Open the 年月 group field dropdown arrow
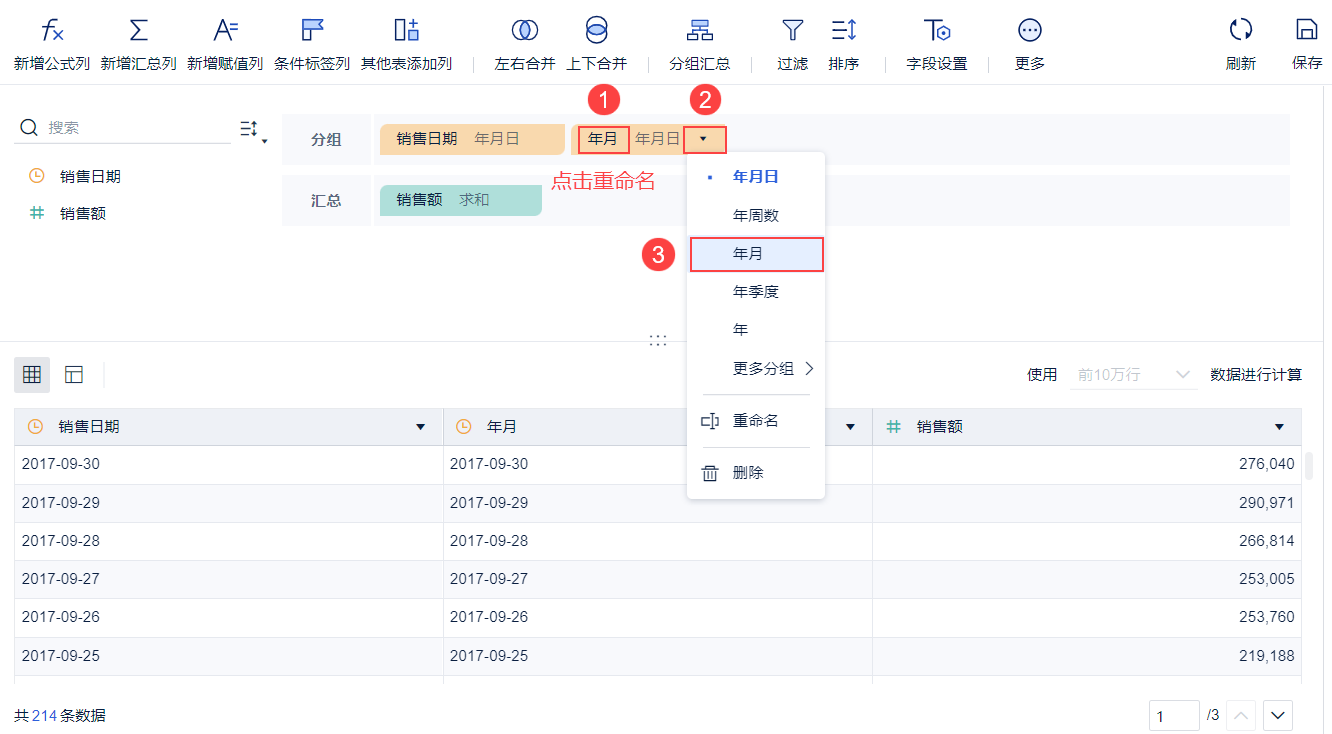 tap(704, 139)
